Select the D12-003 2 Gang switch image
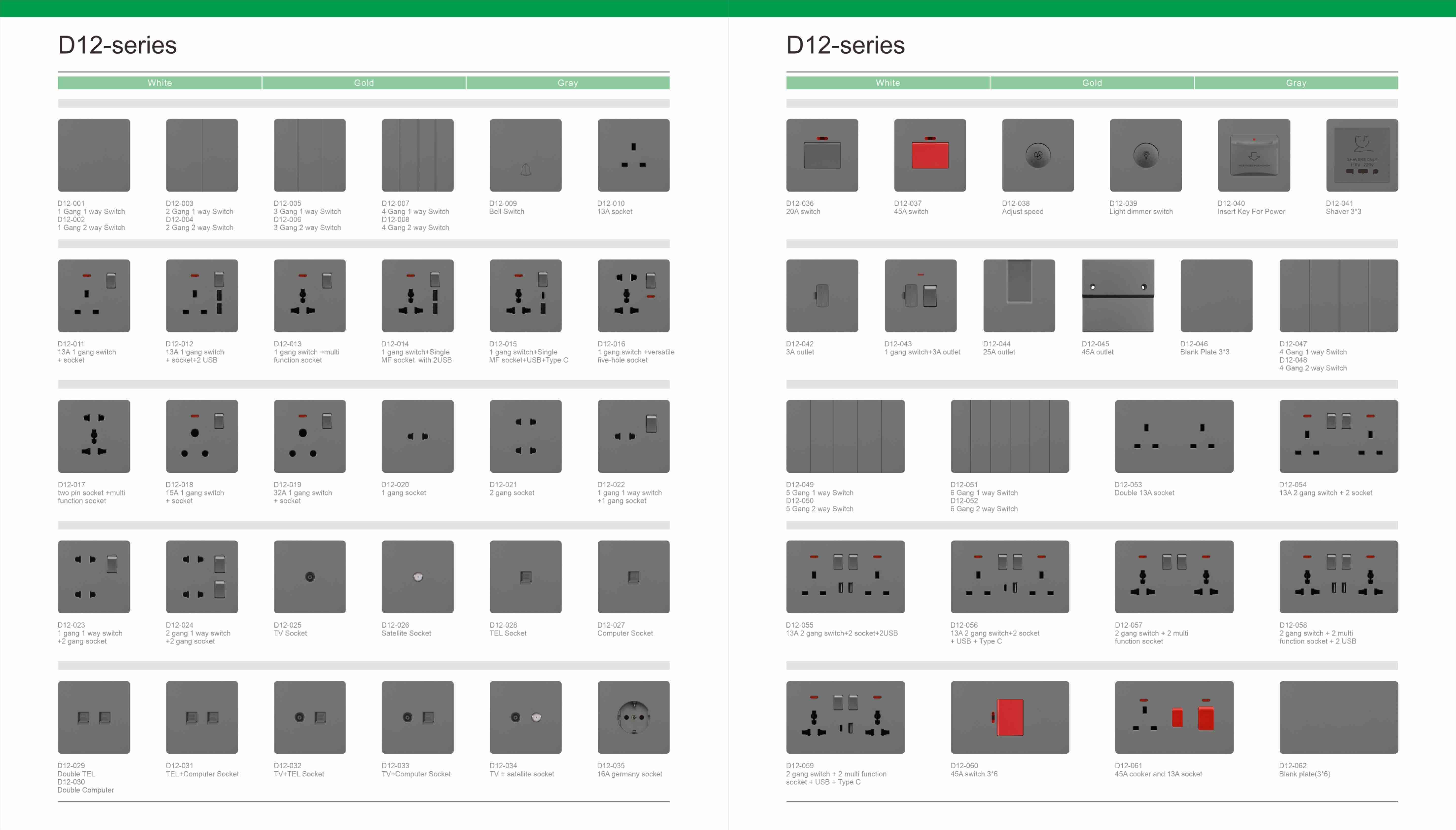The width and height of the screenshot is (1456, 830). 202,155
